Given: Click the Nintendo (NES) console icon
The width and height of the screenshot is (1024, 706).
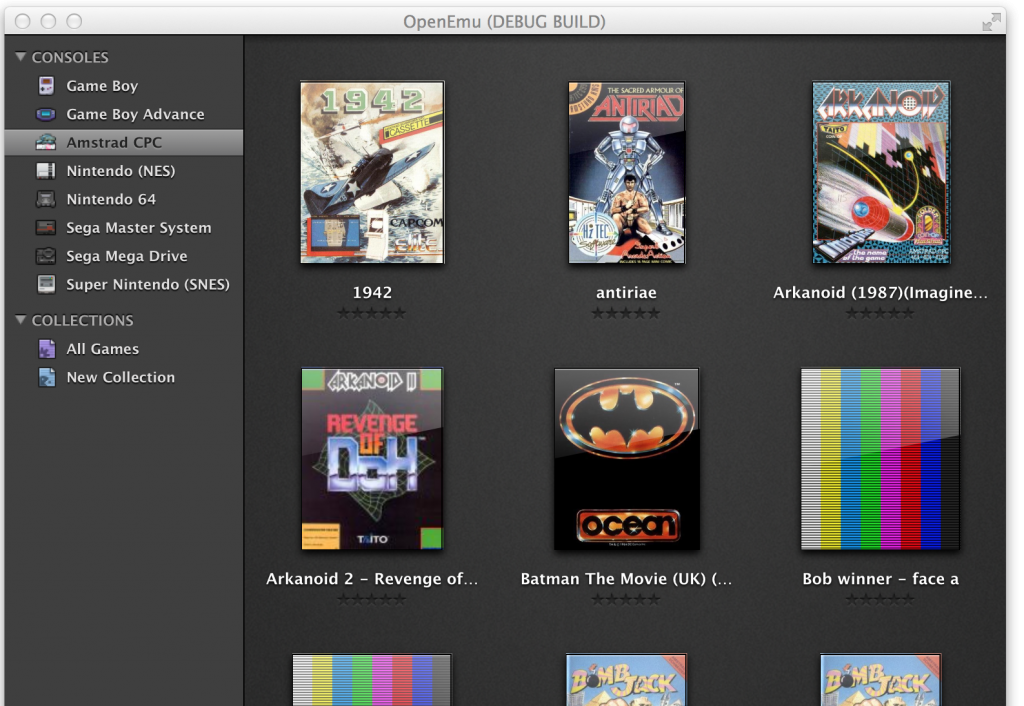Looking at the screenshot, I should (46, 171).
